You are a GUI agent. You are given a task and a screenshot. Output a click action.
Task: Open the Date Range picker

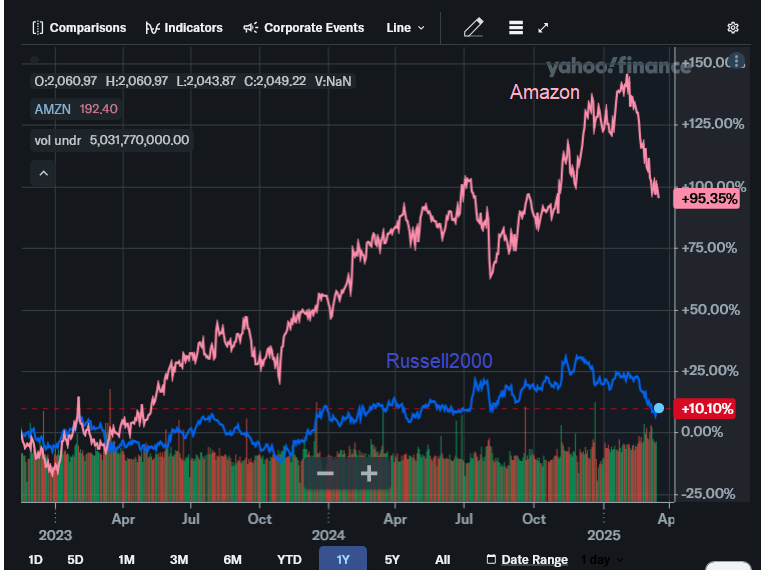[527, 560]
